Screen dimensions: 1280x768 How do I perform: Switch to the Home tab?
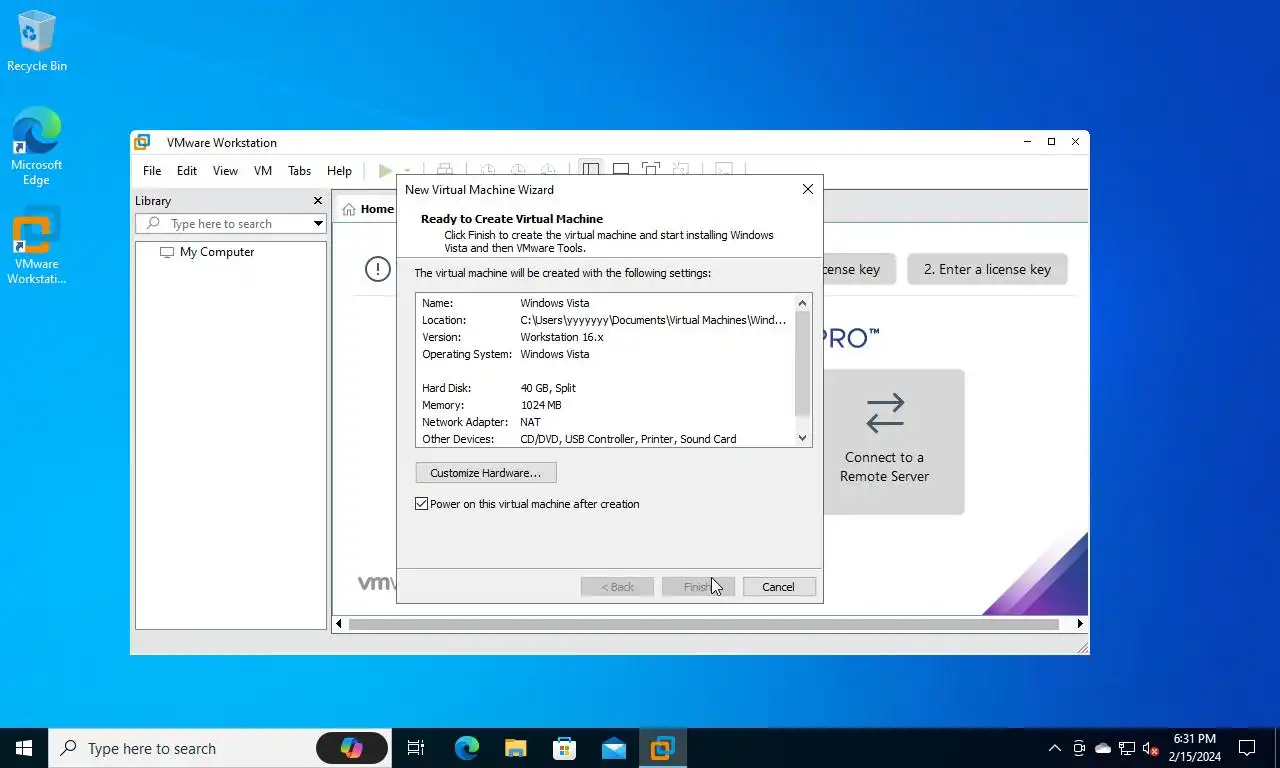pyautogui.click(x=367, y=209)
